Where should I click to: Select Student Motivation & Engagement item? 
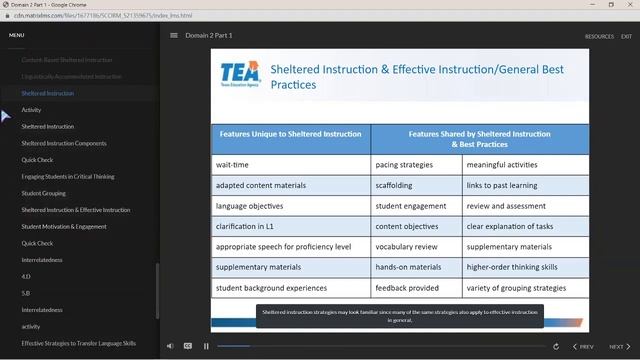(64, 227)
